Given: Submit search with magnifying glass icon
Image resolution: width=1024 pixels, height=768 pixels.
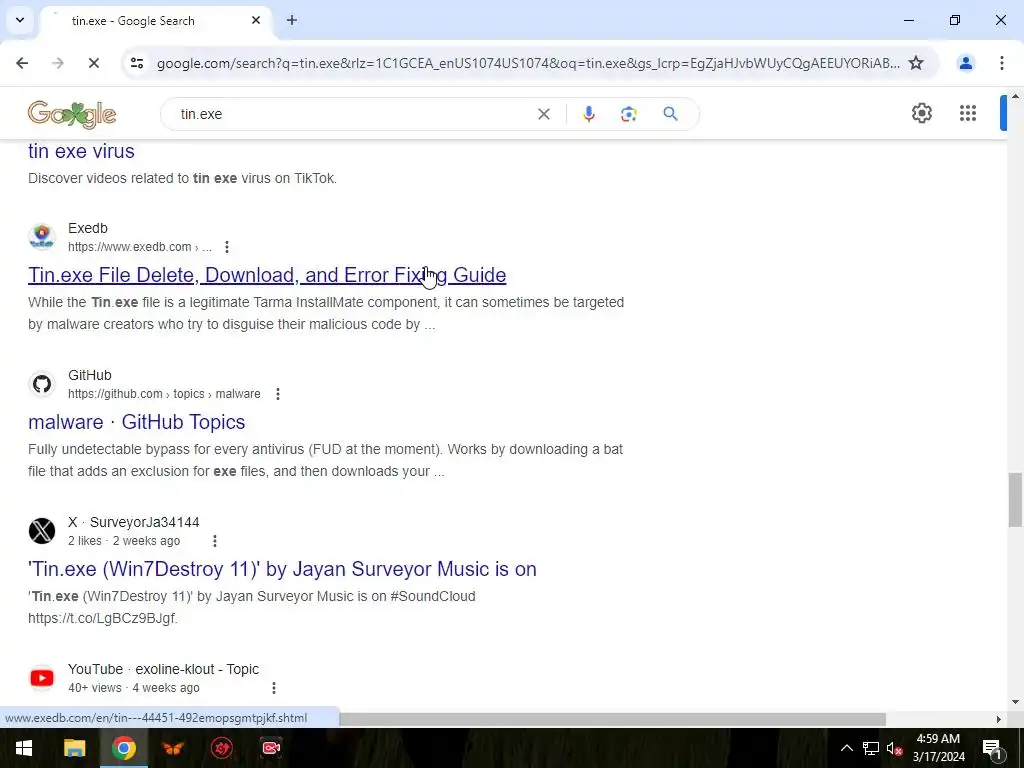Looking at the screenshot, I should click(x=670, y=114).
